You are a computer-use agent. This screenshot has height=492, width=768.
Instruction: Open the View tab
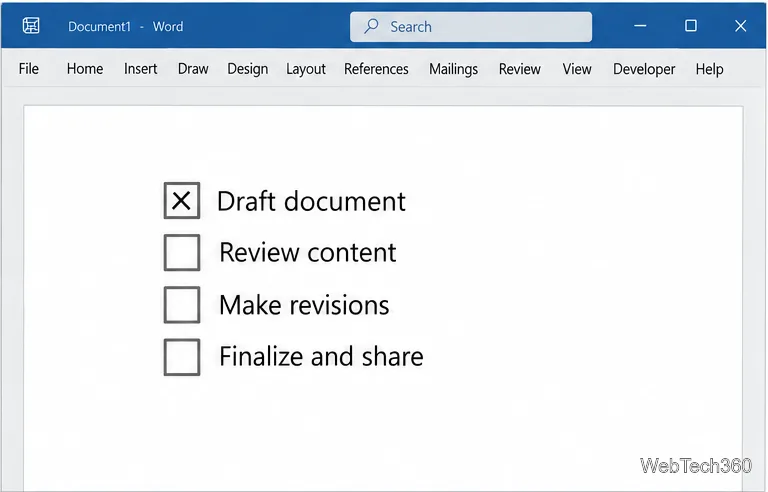pyautogui.click(x=577, y=69)
